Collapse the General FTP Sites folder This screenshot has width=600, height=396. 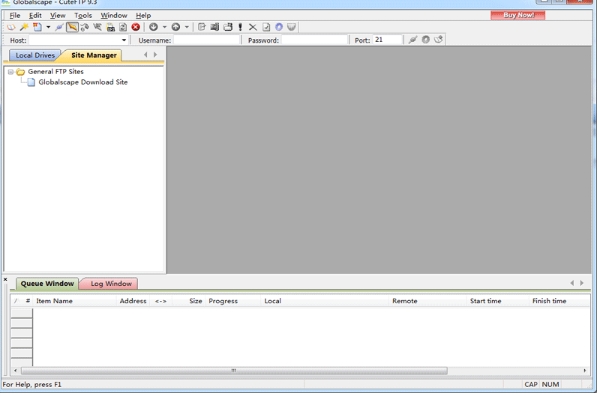[x=11, y=72]
